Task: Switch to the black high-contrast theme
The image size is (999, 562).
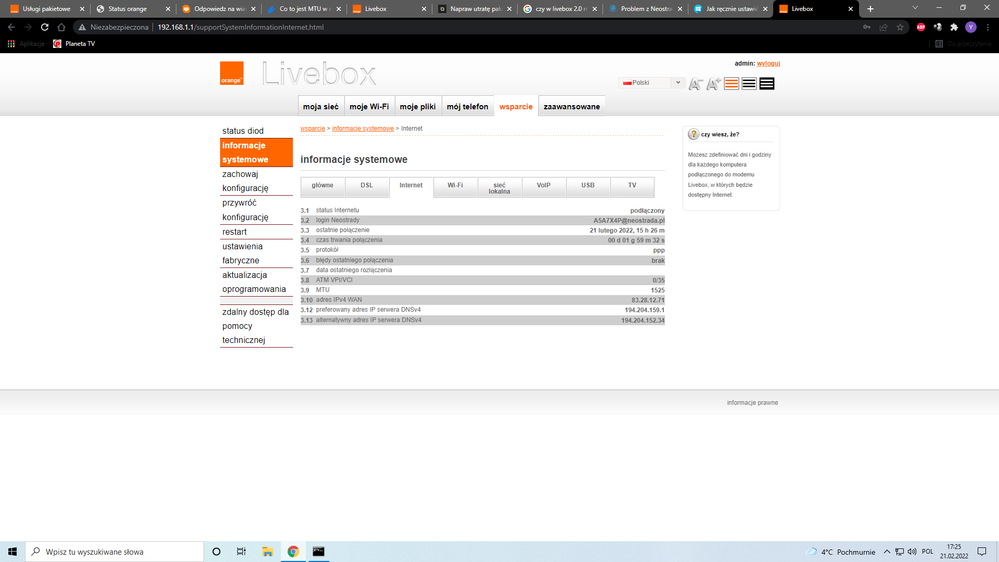Action: tap(767, 84)
